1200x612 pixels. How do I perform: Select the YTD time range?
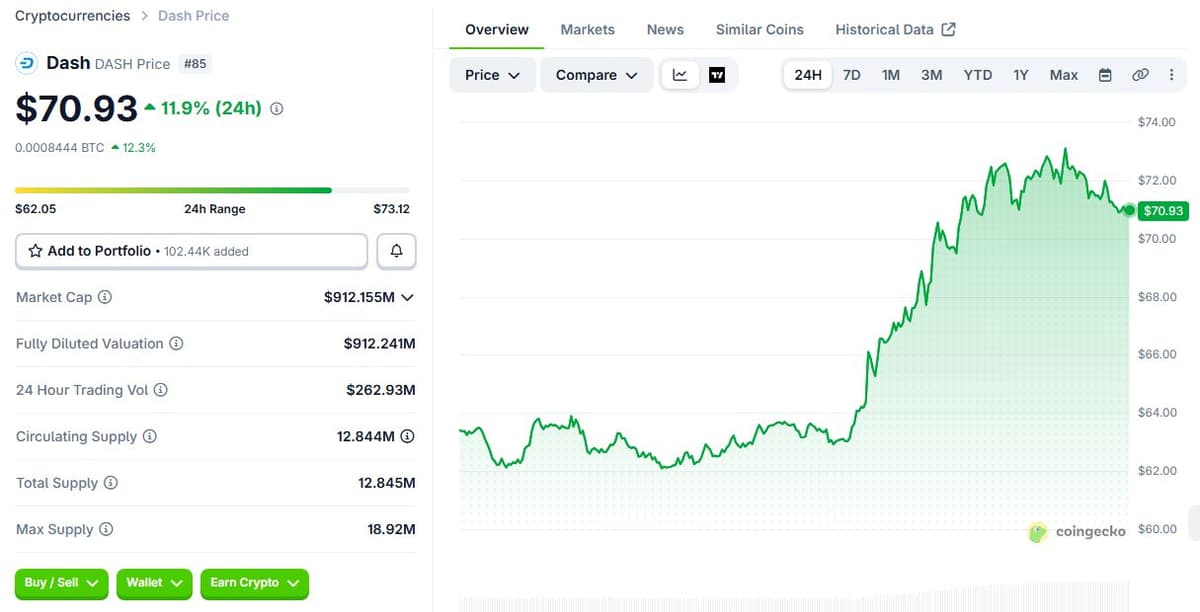[x=978, y=75]
